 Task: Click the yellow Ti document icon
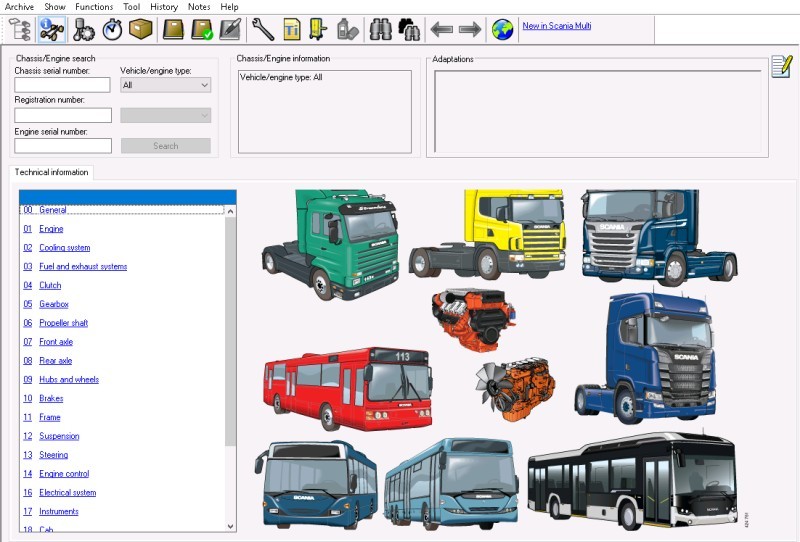pos(292,29)
